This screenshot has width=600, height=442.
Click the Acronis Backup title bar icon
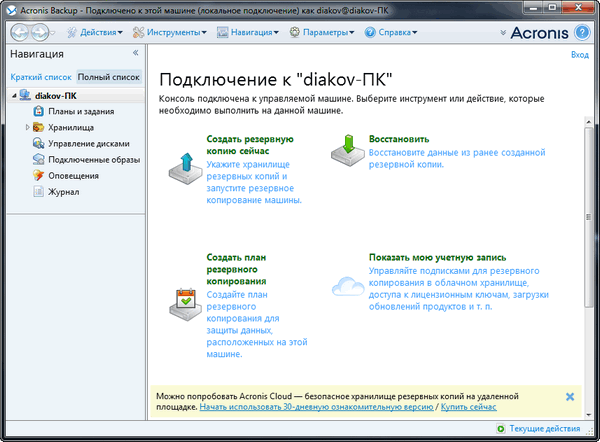point(12,10)
